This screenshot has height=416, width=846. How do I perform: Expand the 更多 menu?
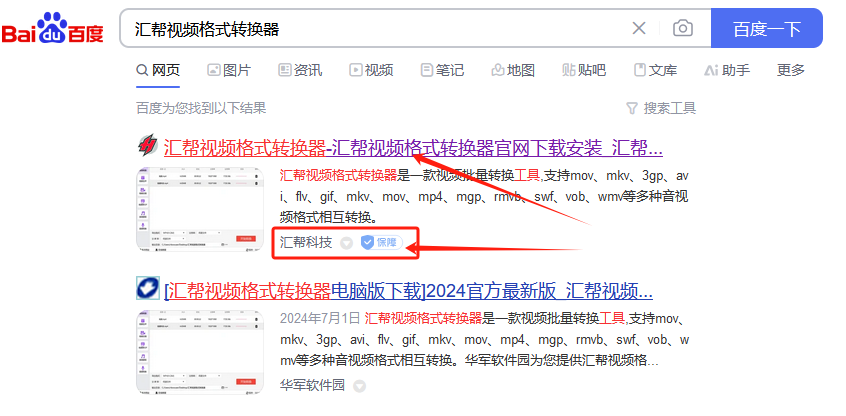pyautogui.click(x=791, y=70)
